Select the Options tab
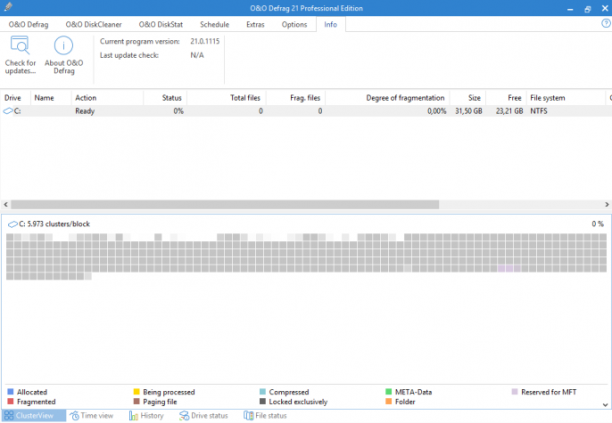Screen dimensions: 612x423 (x=294, y=25)
